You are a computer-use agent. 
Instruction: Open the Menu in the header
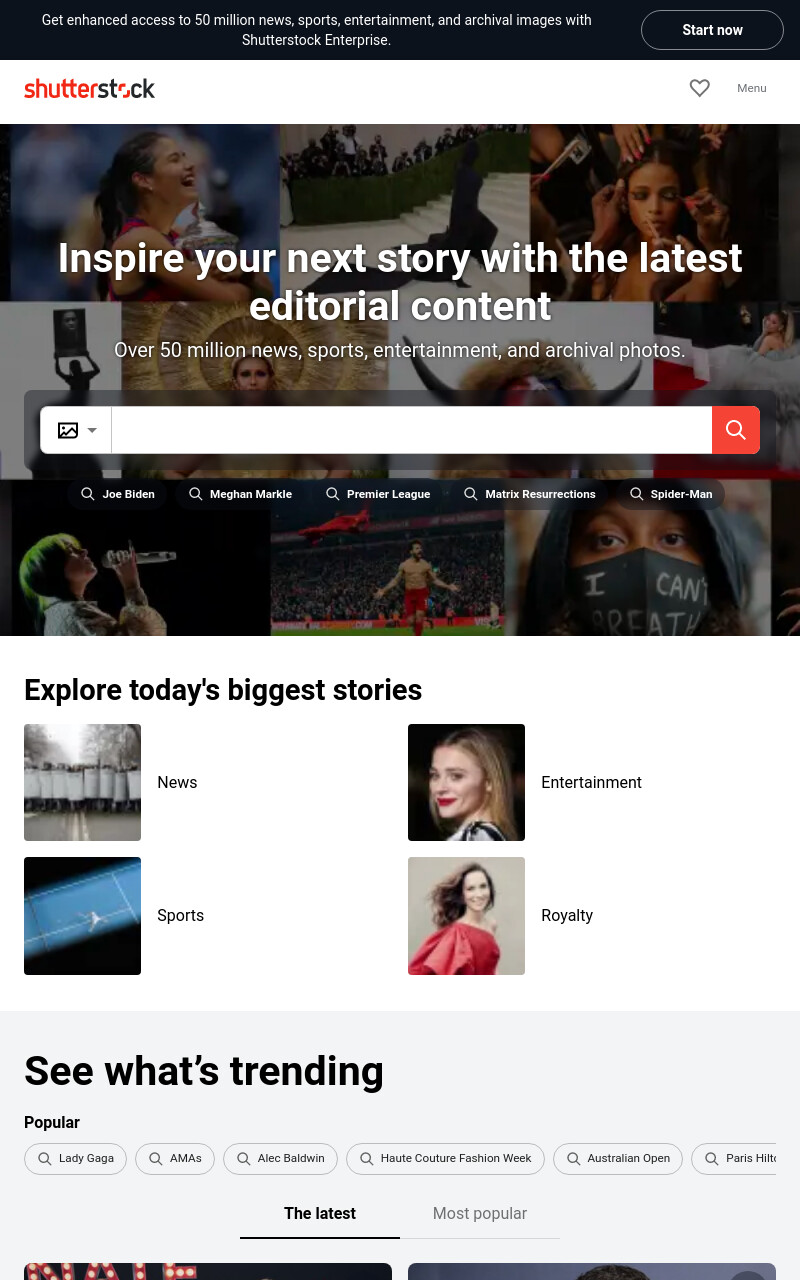pos(752,88)
